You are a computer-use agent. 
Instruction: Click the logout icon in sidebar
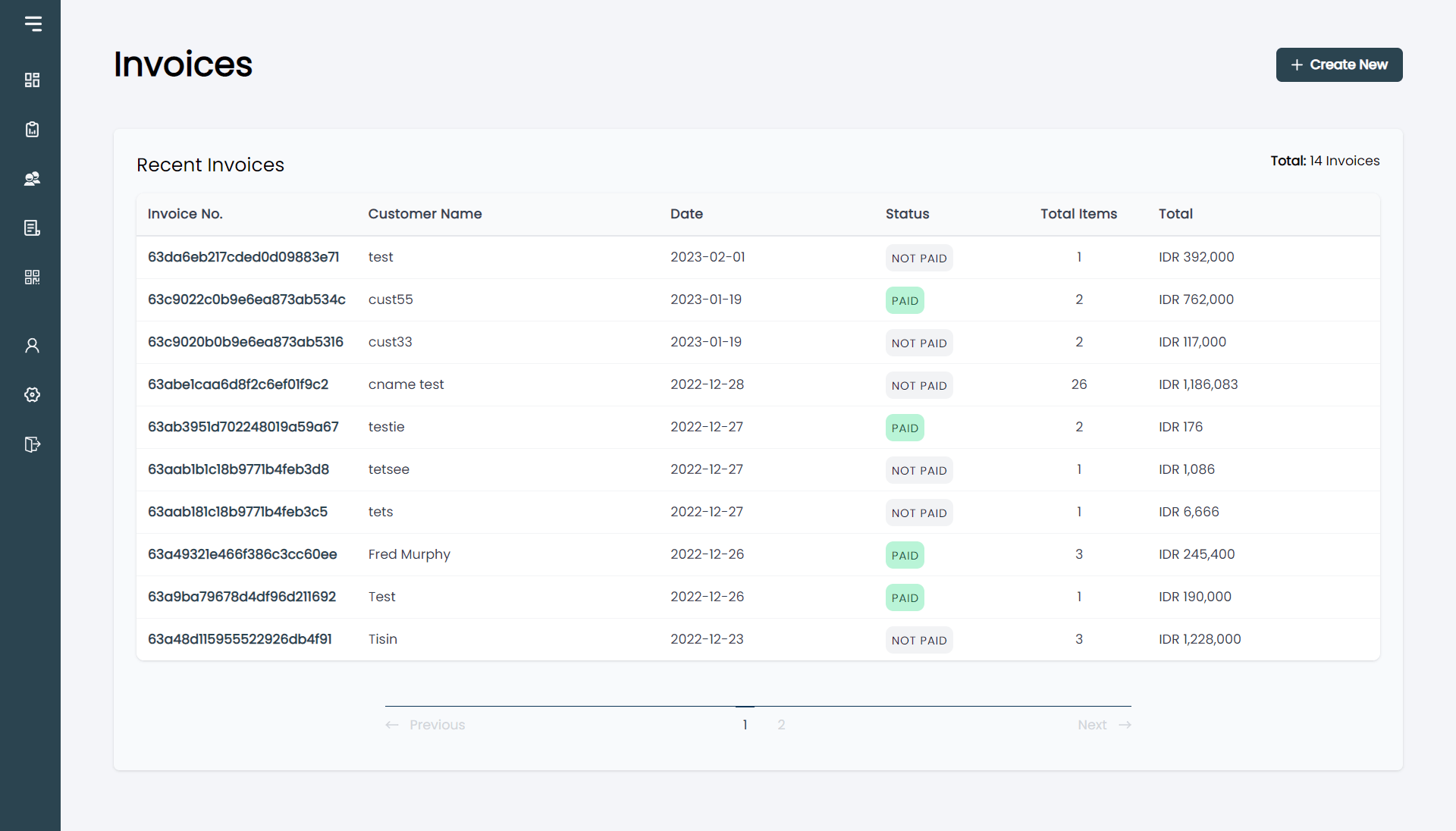coord(32,444)
